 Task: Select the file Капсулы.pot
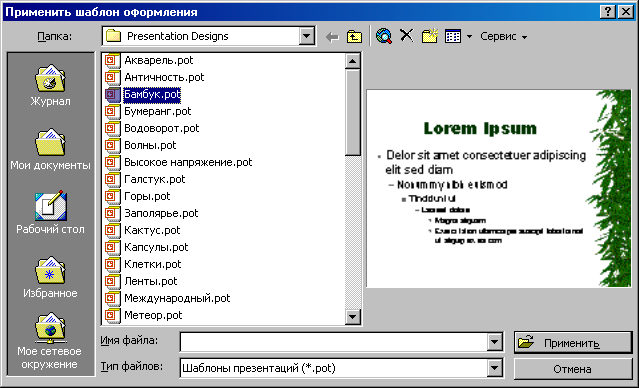[x=156, y=247]
